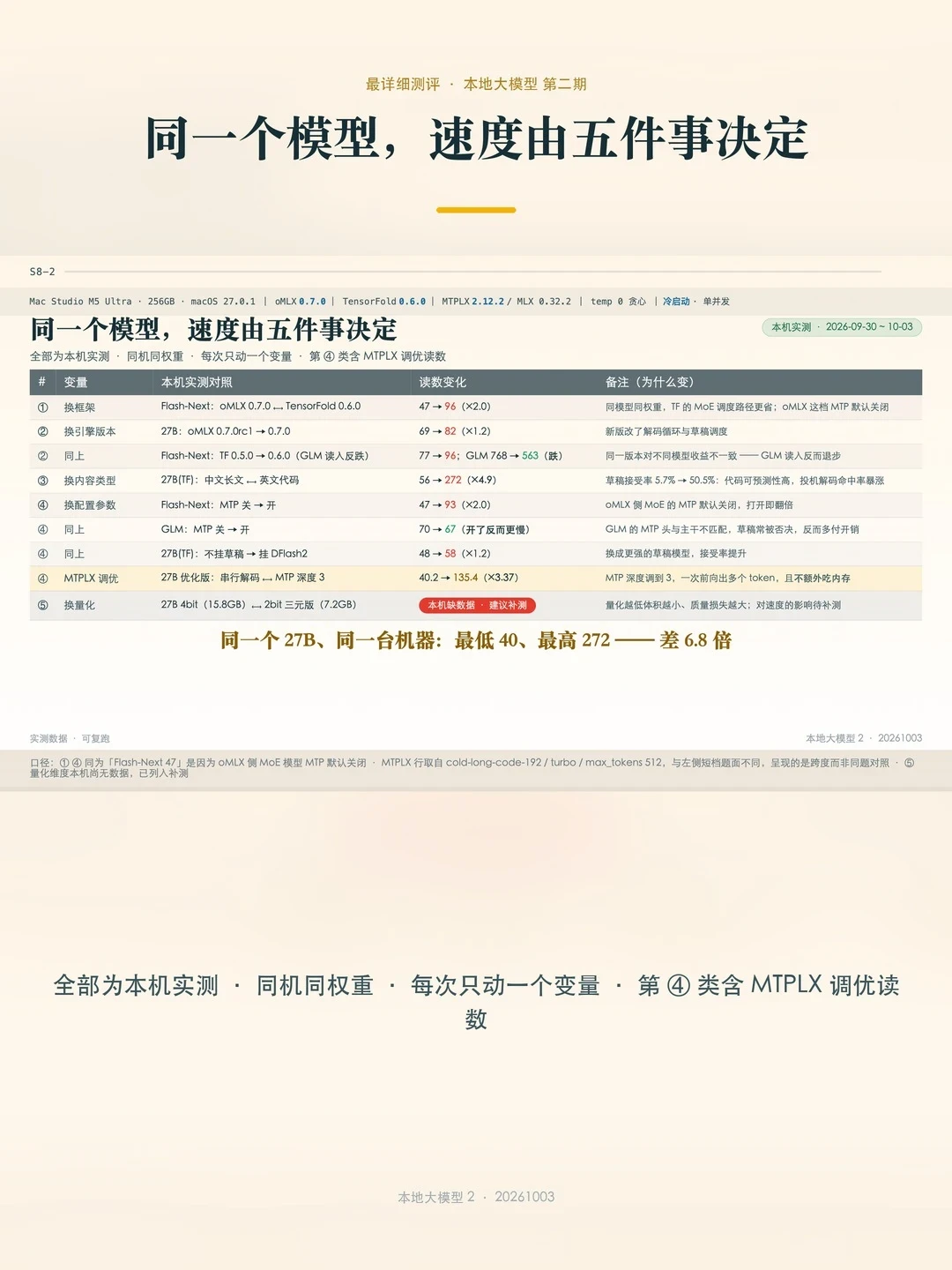Screen dimensions: 952x1270
Task: Click the '变量' column header
Action: click(x=76, y=382)
